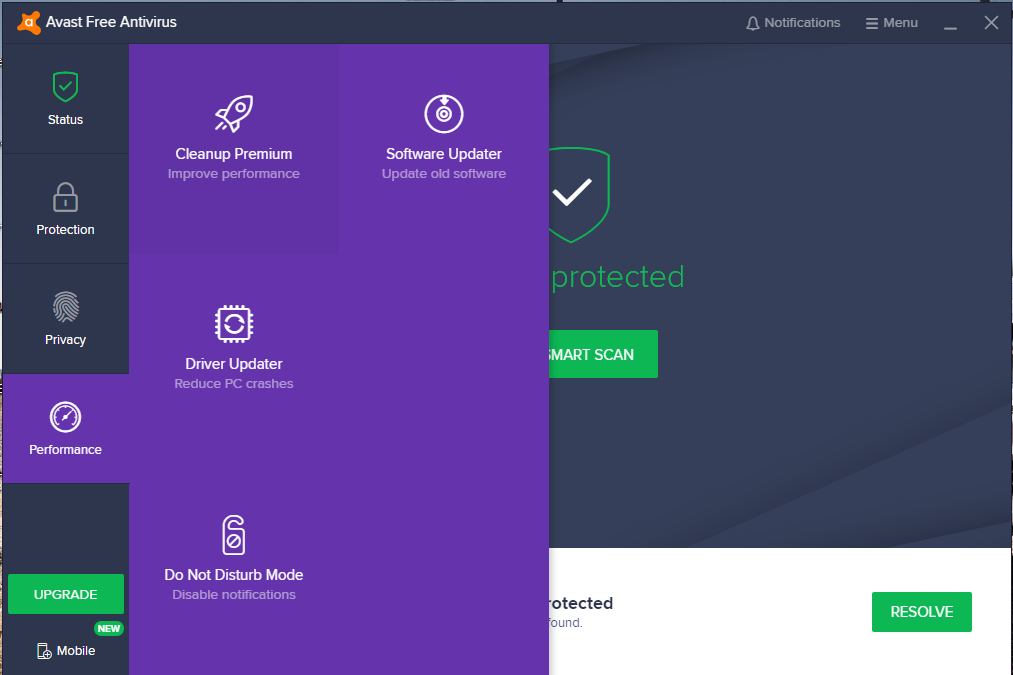Open the Menu label in title bar
This screenshot has width=1013, height=675.
901,23
